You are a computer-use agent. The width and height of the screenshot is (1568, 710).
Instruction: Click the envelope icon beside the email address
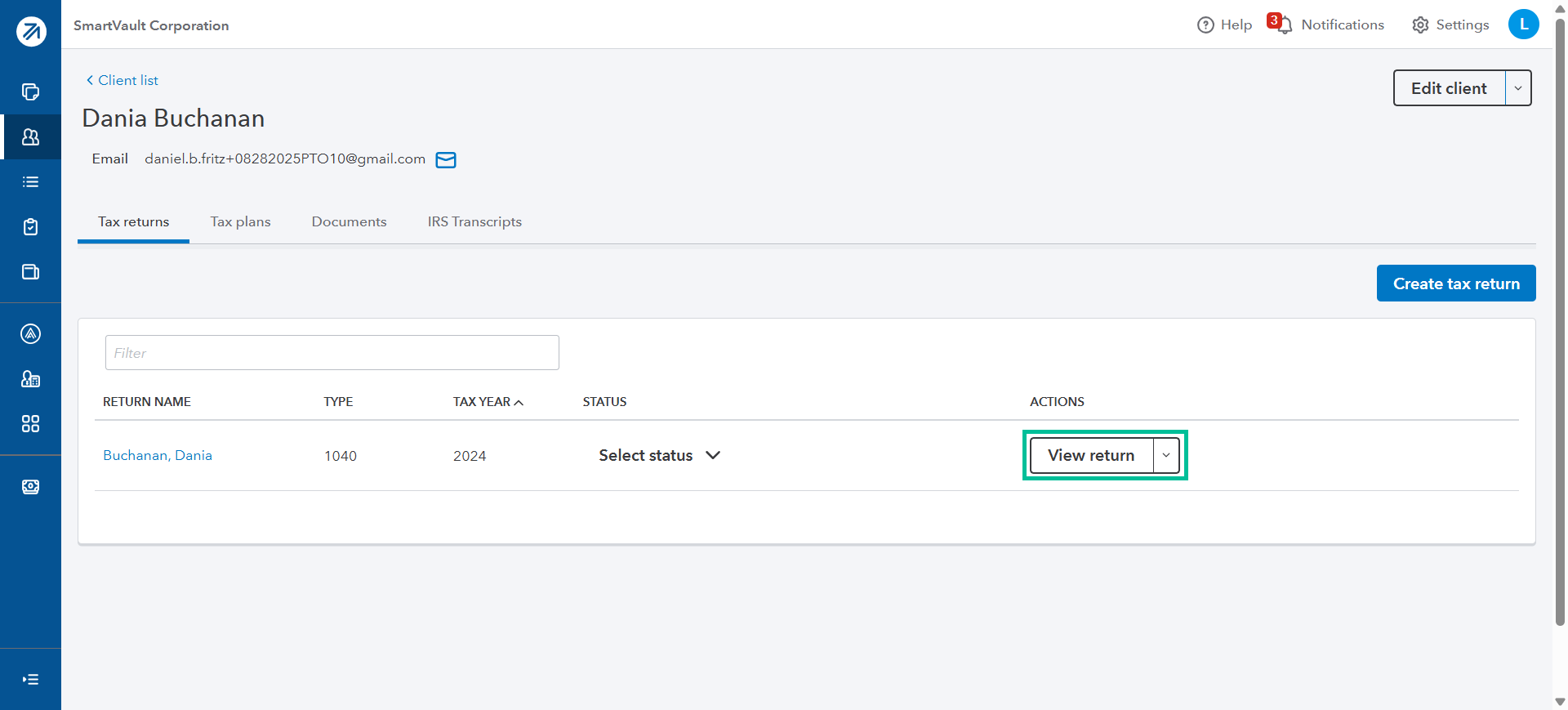tap(446, 160)
